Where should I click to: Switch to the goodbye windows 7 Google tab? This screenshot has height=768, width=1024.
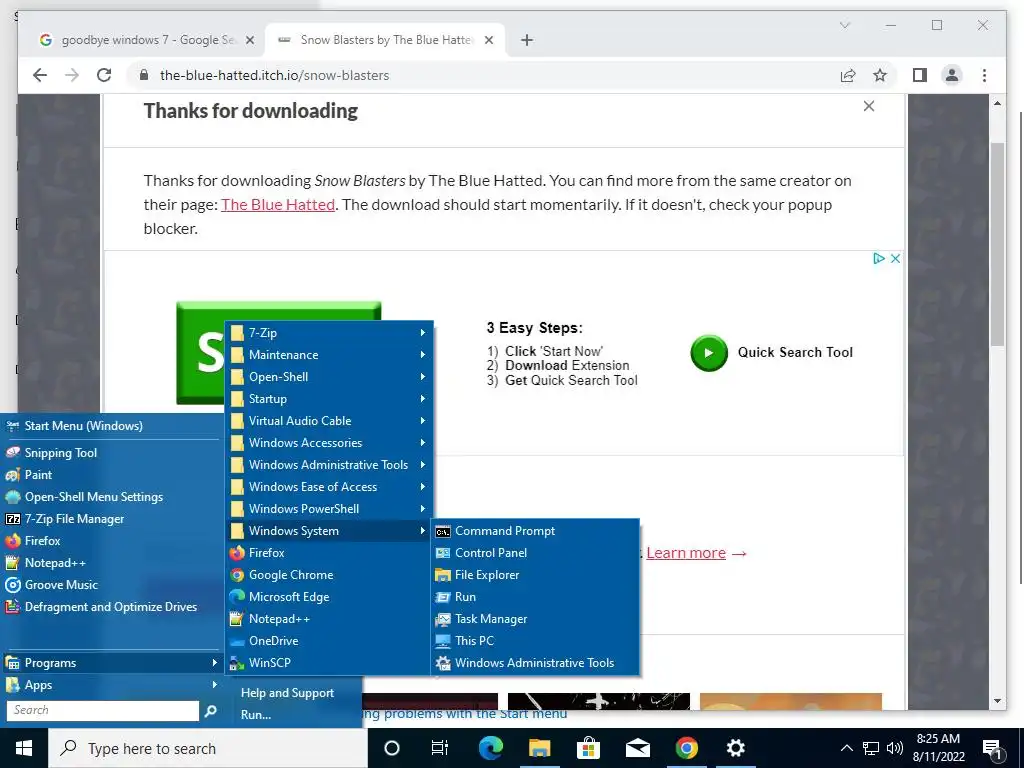pos(147,40)
